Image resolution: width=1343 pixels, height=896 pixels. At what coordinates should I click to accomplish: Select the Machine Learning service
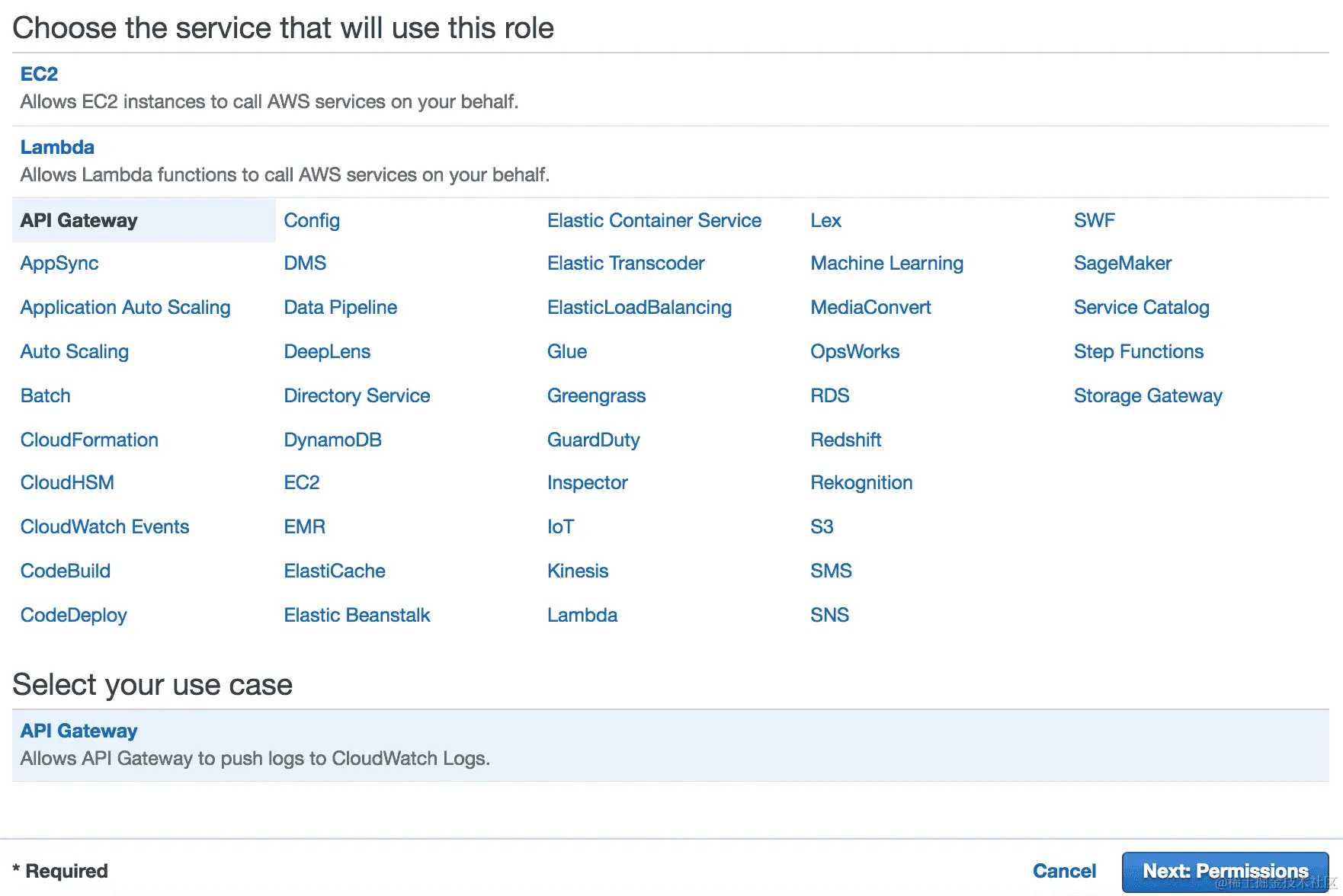(x=886, y=263)
